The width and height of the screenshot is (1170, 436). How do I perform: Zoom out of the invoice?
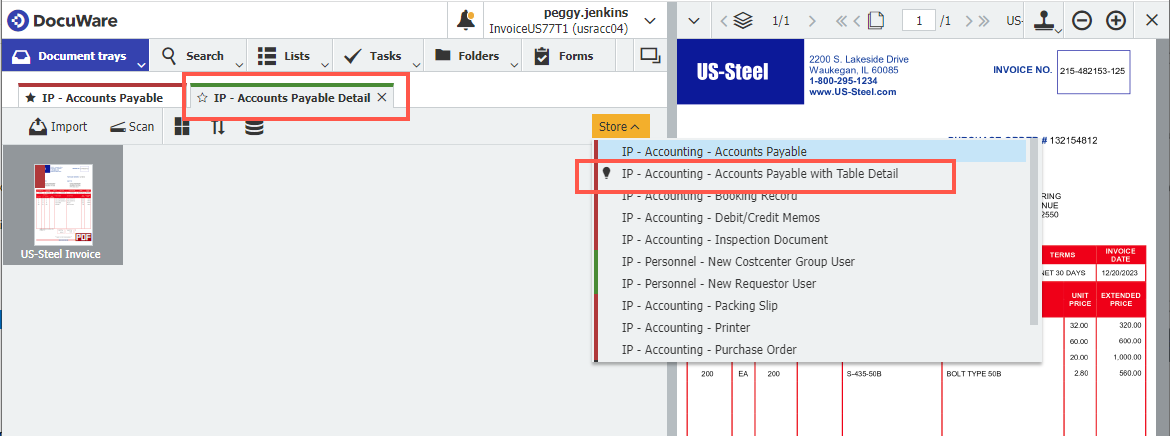coord(1081,21)
